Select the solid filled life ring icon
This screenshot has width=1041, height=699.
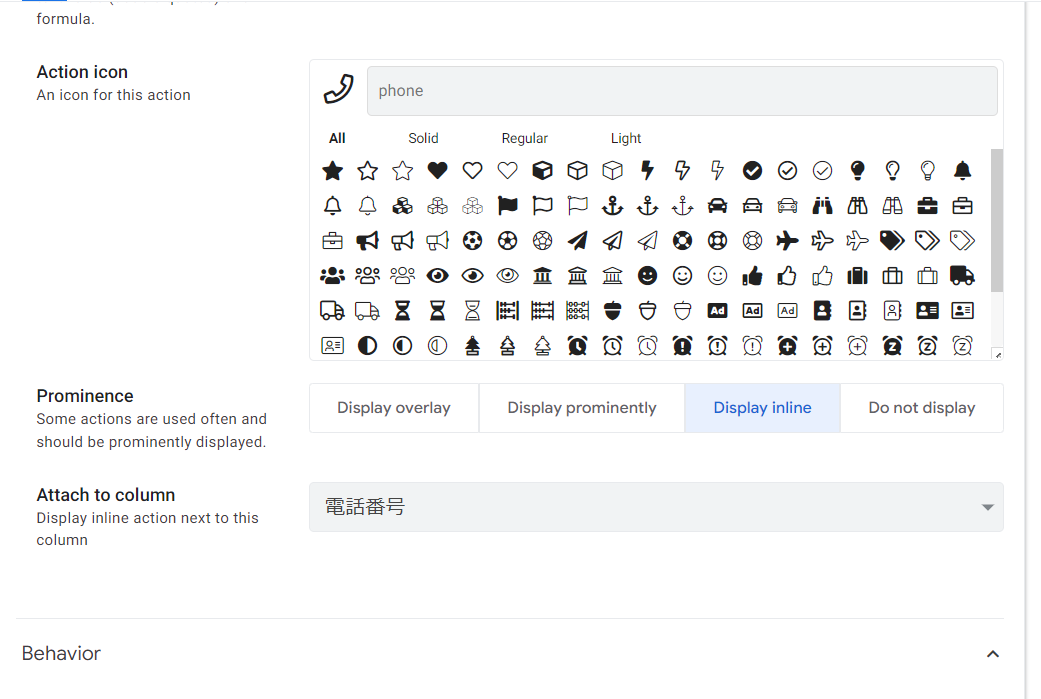tap(682, 240)
